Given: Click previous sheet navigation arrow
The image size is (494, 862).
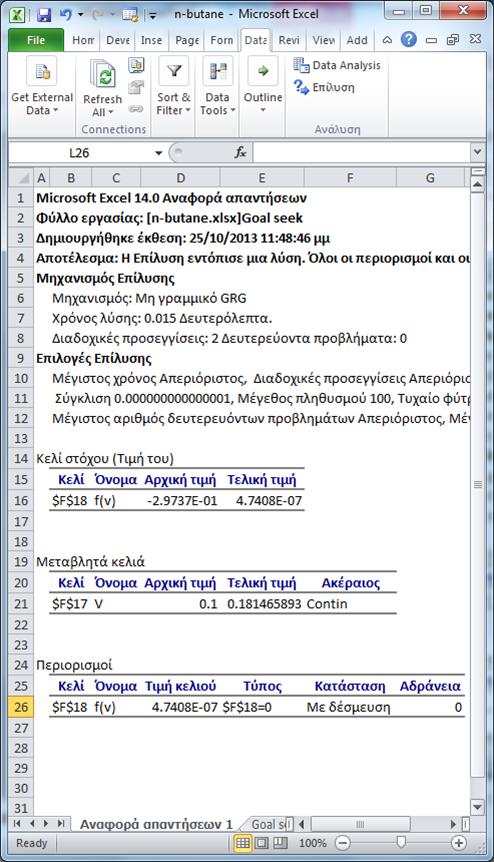Looking at the screenshot, I should click(31, 824).
